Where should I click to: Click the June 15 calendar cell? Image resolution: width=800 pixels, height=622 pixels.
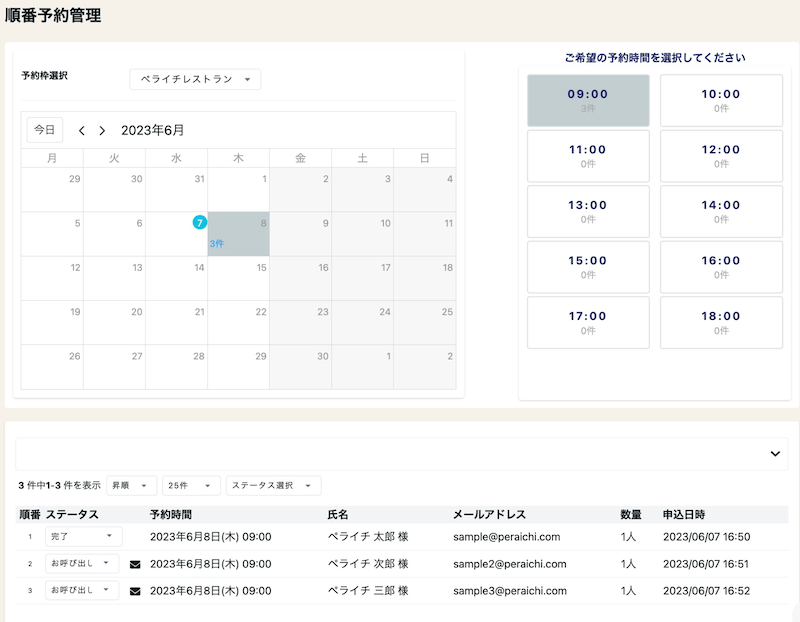[239, 278]
